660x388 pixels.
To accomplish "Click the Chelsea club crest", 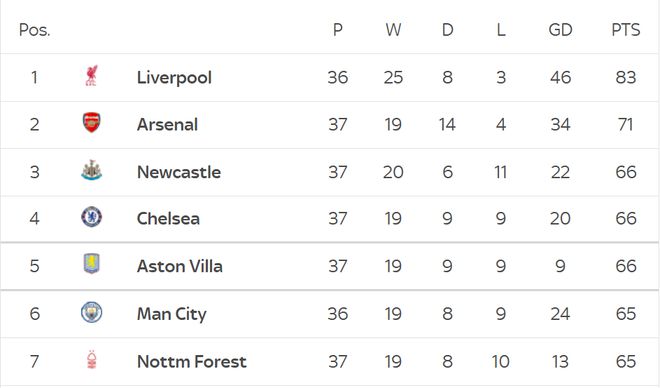I will [91, 217].
